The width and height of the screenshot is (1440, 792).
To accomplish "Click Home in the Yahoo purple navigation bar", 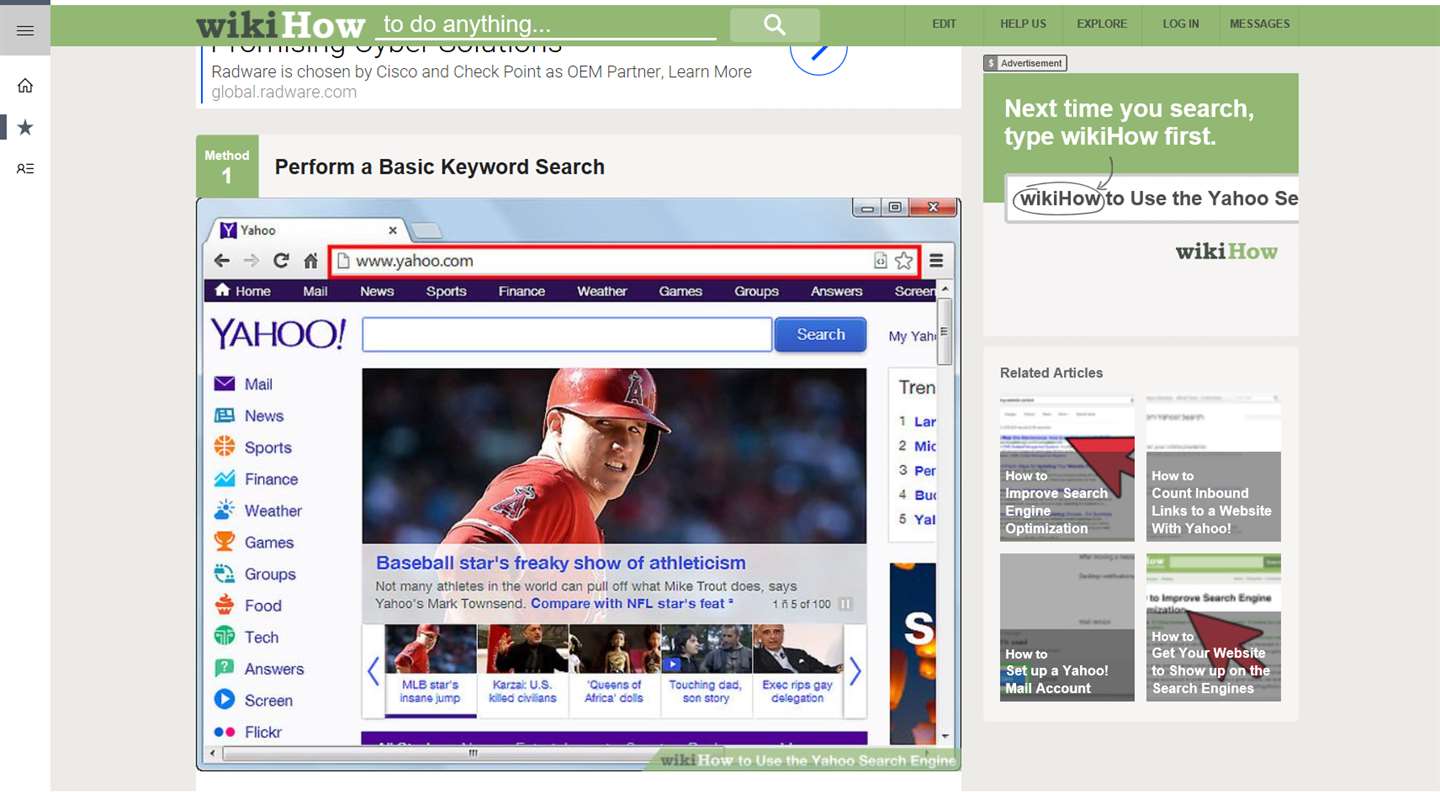I will (243, 291).
